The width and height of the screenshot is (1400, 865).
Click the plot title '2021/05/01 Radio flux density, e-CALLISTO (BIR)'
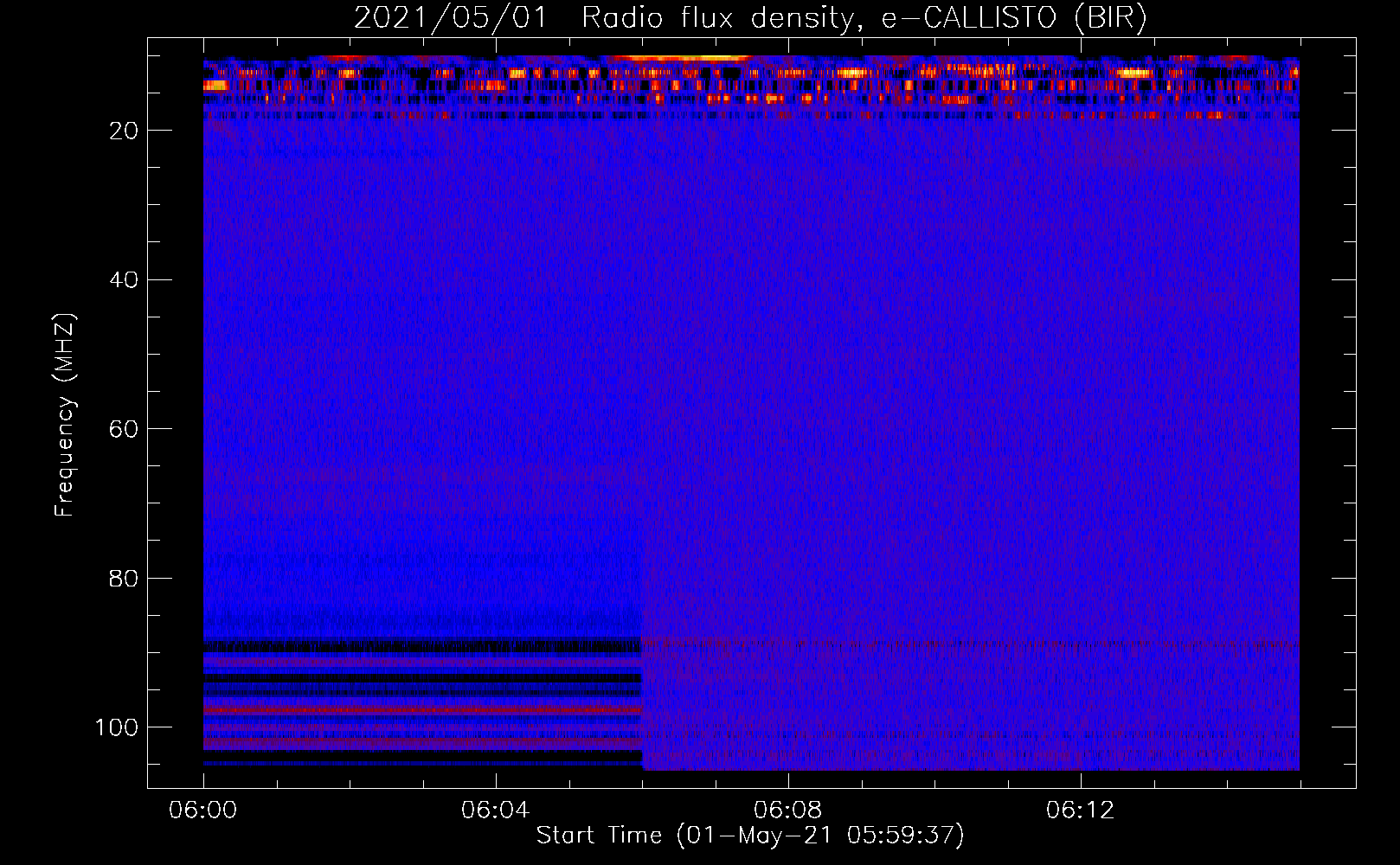pyautogui.click(x=750, y=18)
